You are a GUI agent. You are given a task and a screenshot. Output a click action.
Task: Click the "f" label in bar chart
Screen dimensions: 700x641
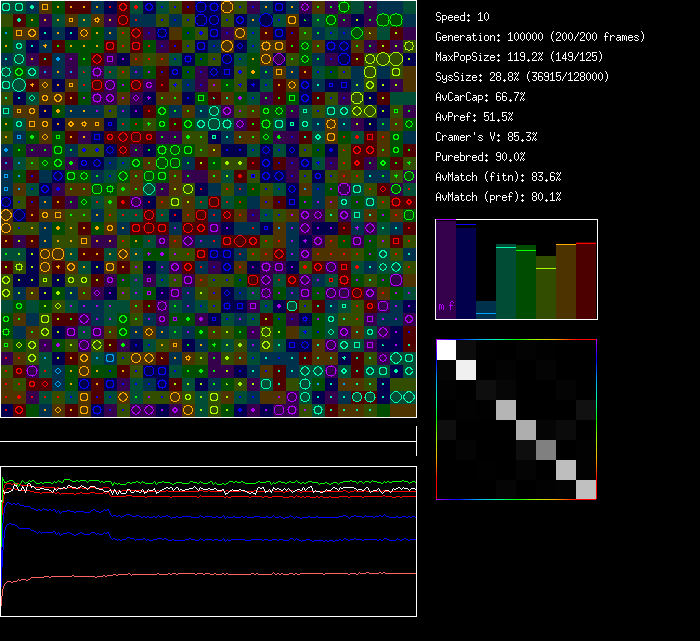click(450, 305)
